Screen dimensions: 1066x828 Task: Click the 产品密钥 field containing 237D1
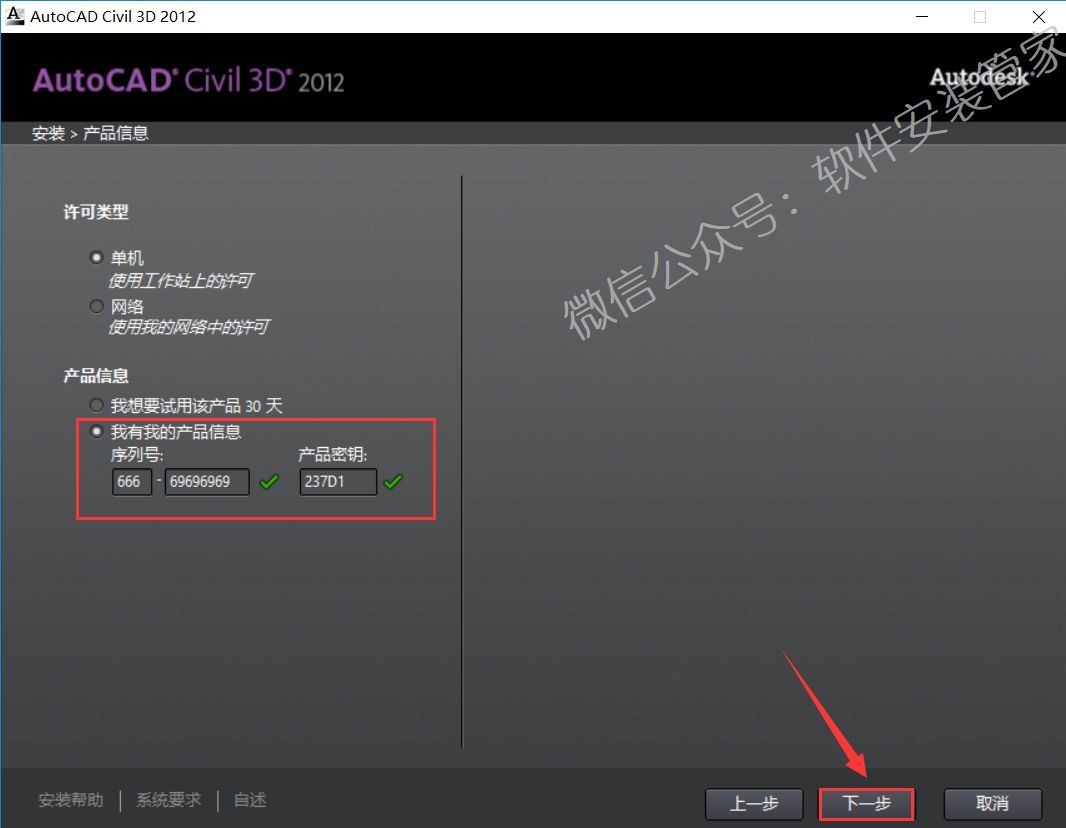coord(338,482)
